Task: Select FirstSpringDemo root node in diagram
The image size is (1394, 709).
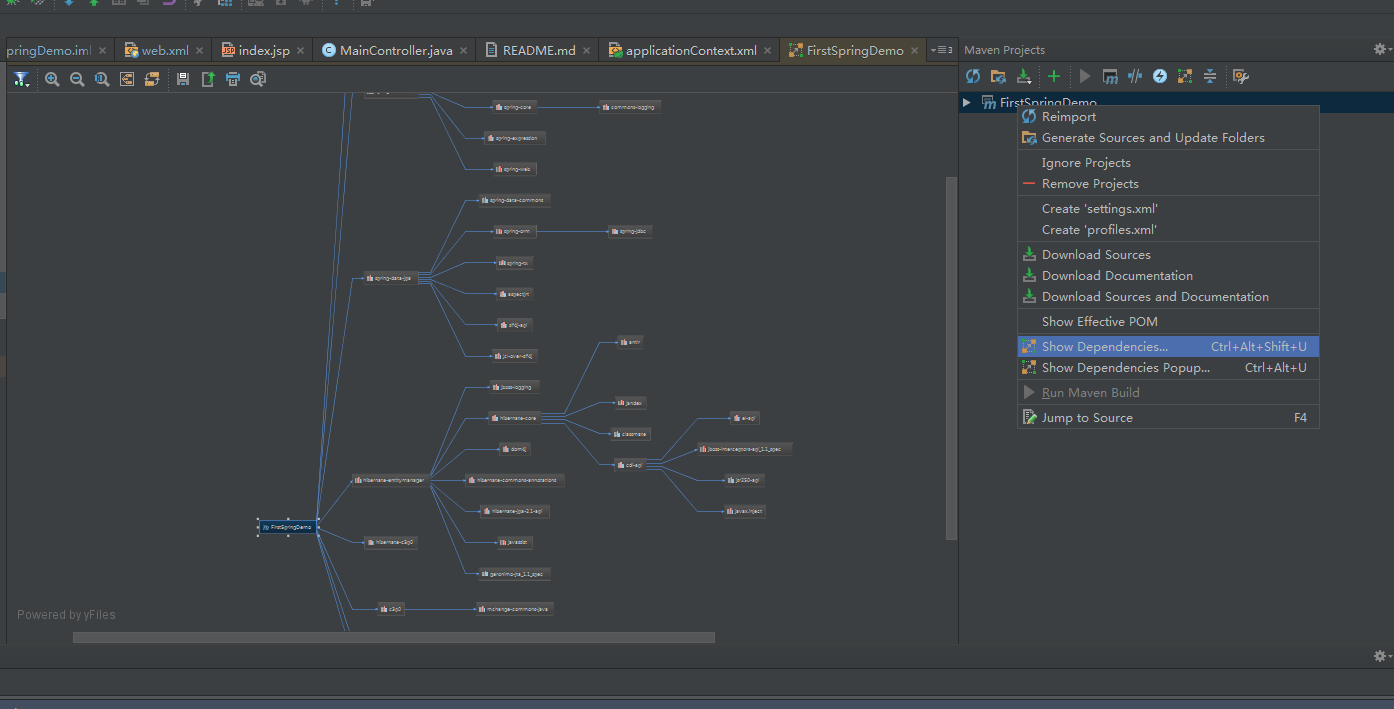Action: [x=288, y=526]
